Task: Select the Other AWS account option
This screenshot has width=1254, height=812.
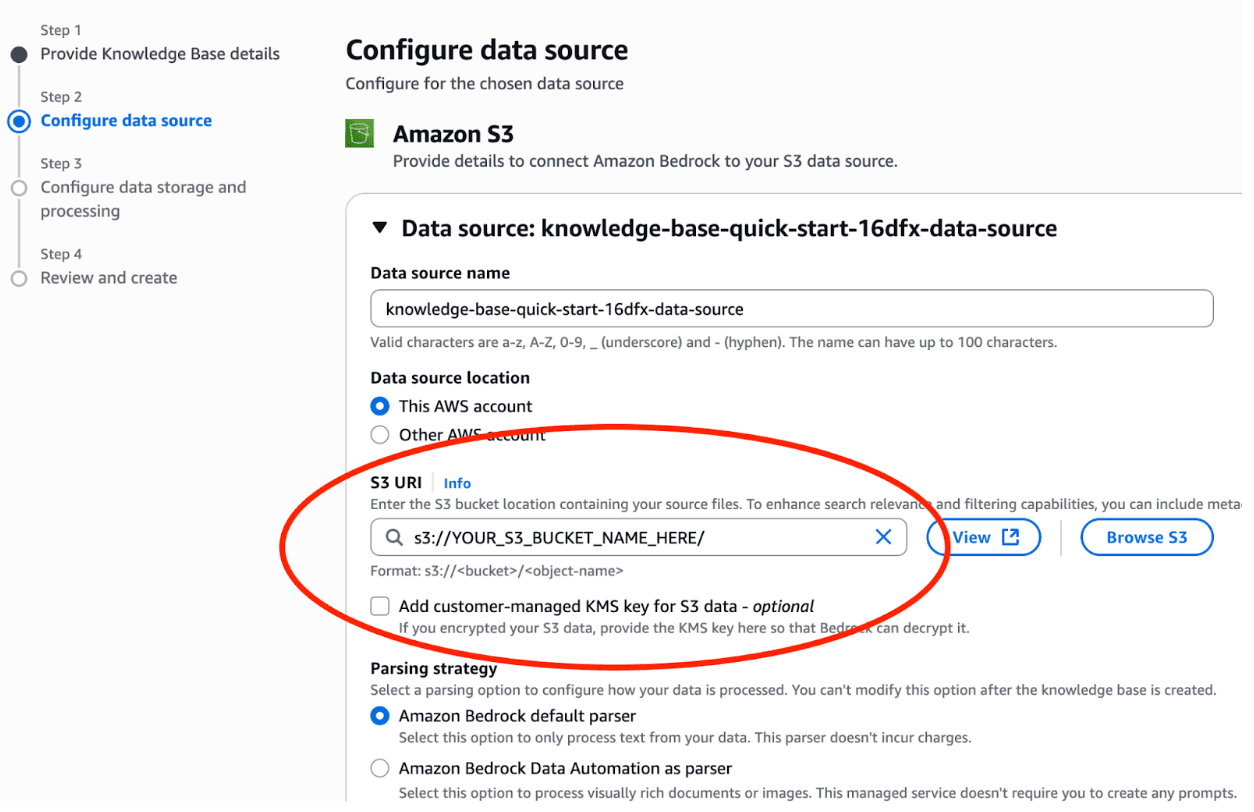Action: [380, 434]
